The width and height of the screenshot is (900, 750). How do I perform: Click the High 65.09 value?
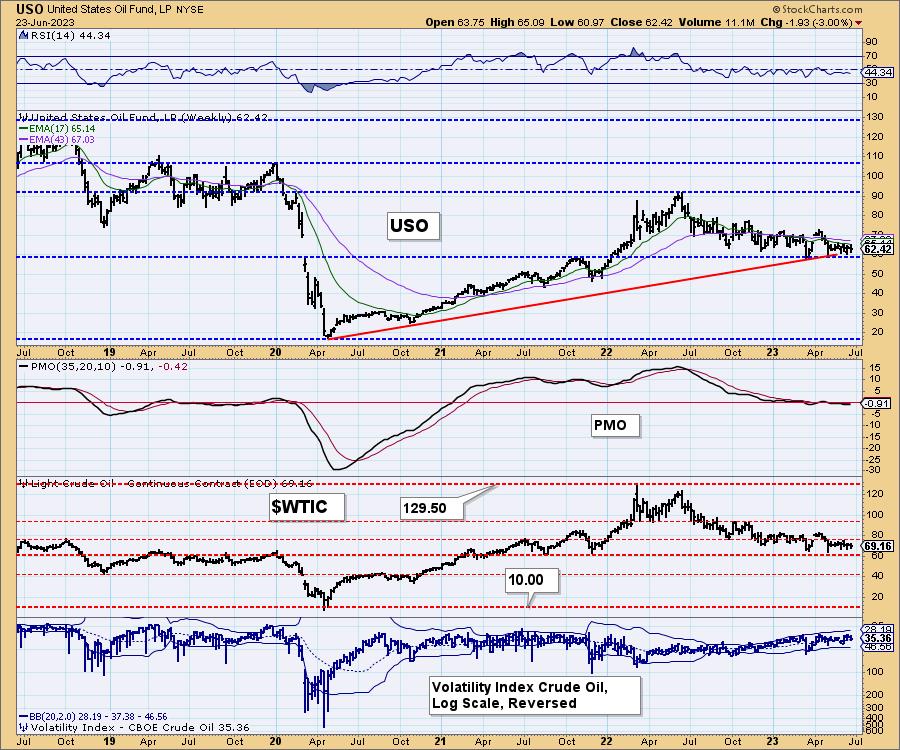(x=517, y=22)
